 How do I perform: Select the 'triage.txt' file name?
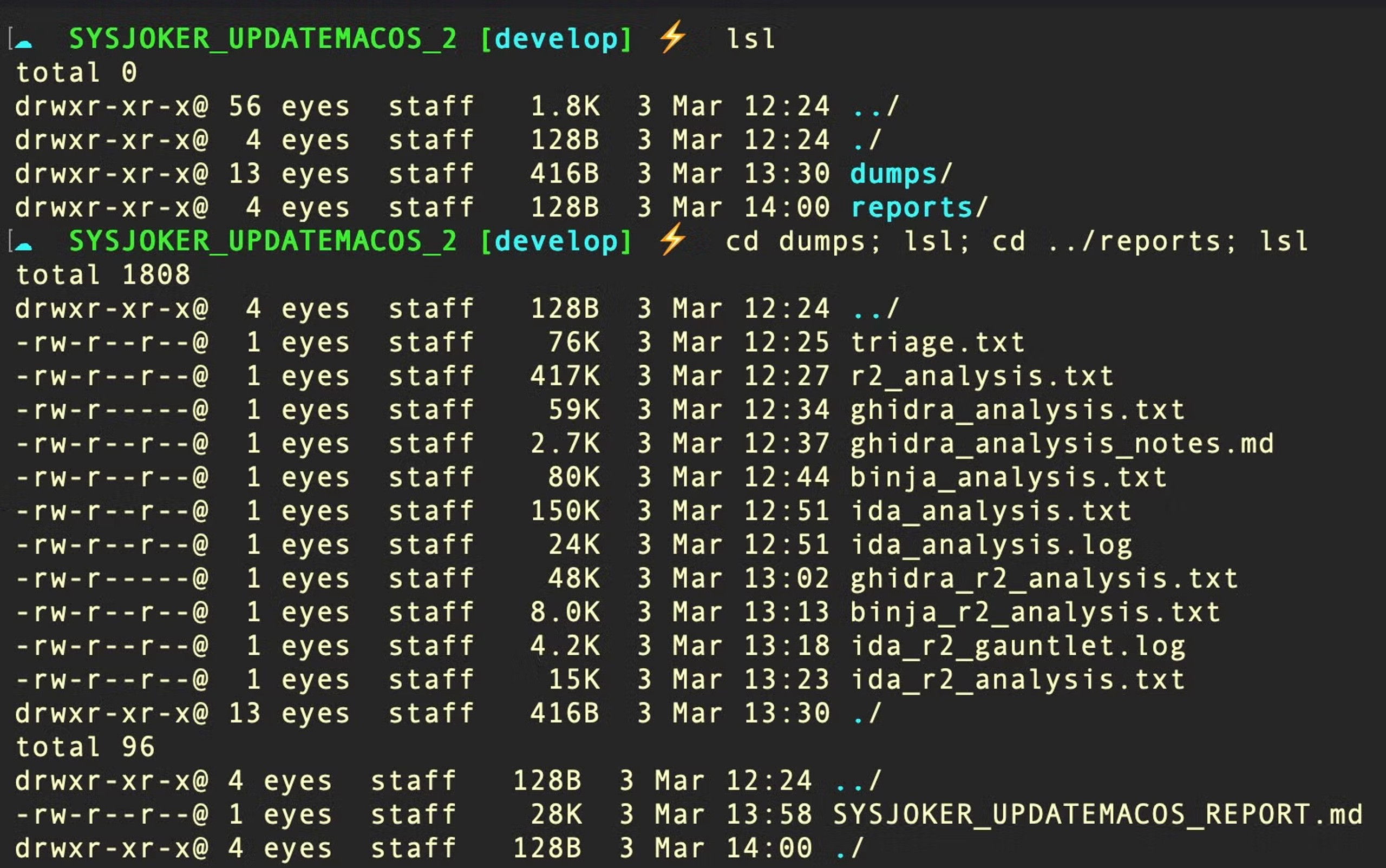click(x=937, y=343)
